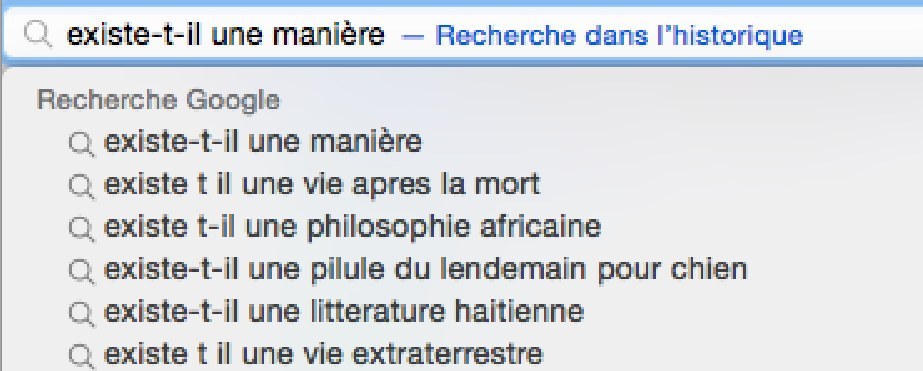This screenshot has height=371, width=923.
Task: Open 'Recherche dans l'historique' link
Action: [x=619, y=35]
